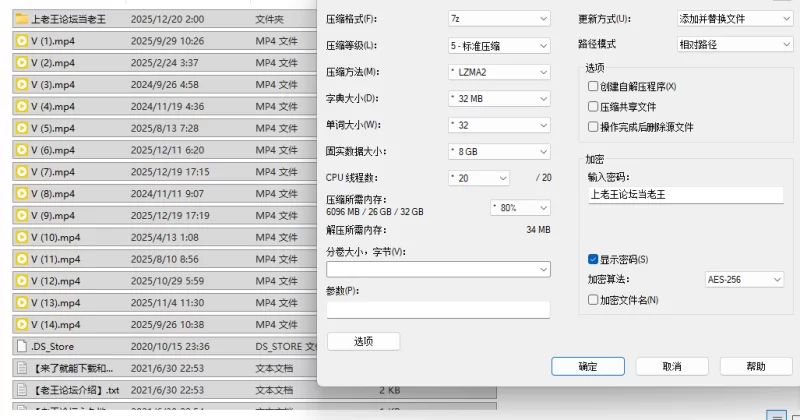The height and width of the screenshot is (420, 800).
Task: Open the 固实数据大小 dropdown showing 8 GB
Action: (x=499, y=152)
